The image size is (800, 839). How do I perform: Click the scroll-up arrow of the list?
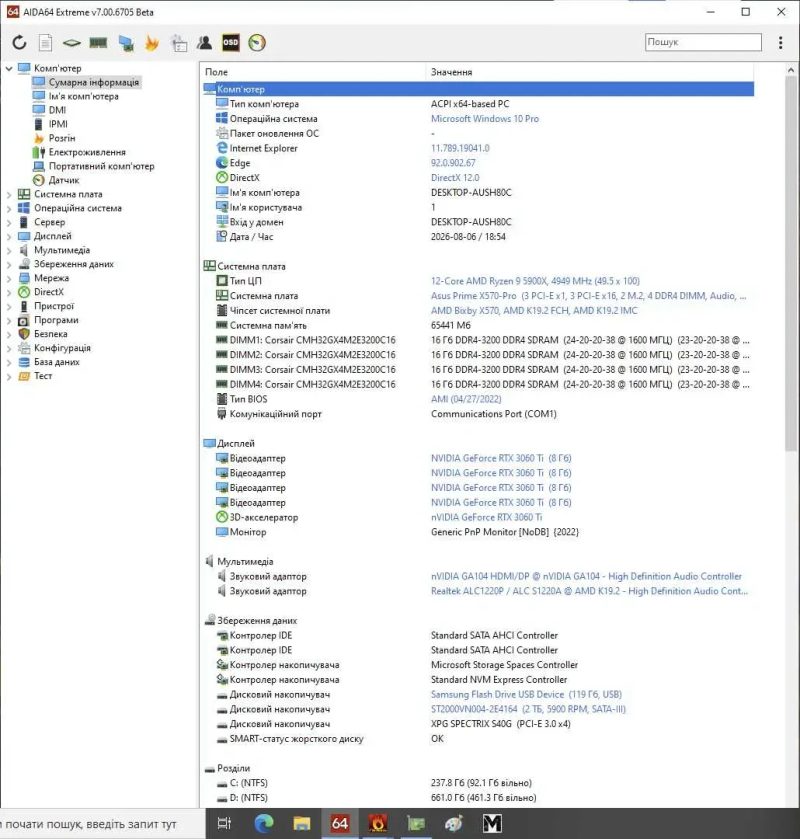(x=790, y=70)
